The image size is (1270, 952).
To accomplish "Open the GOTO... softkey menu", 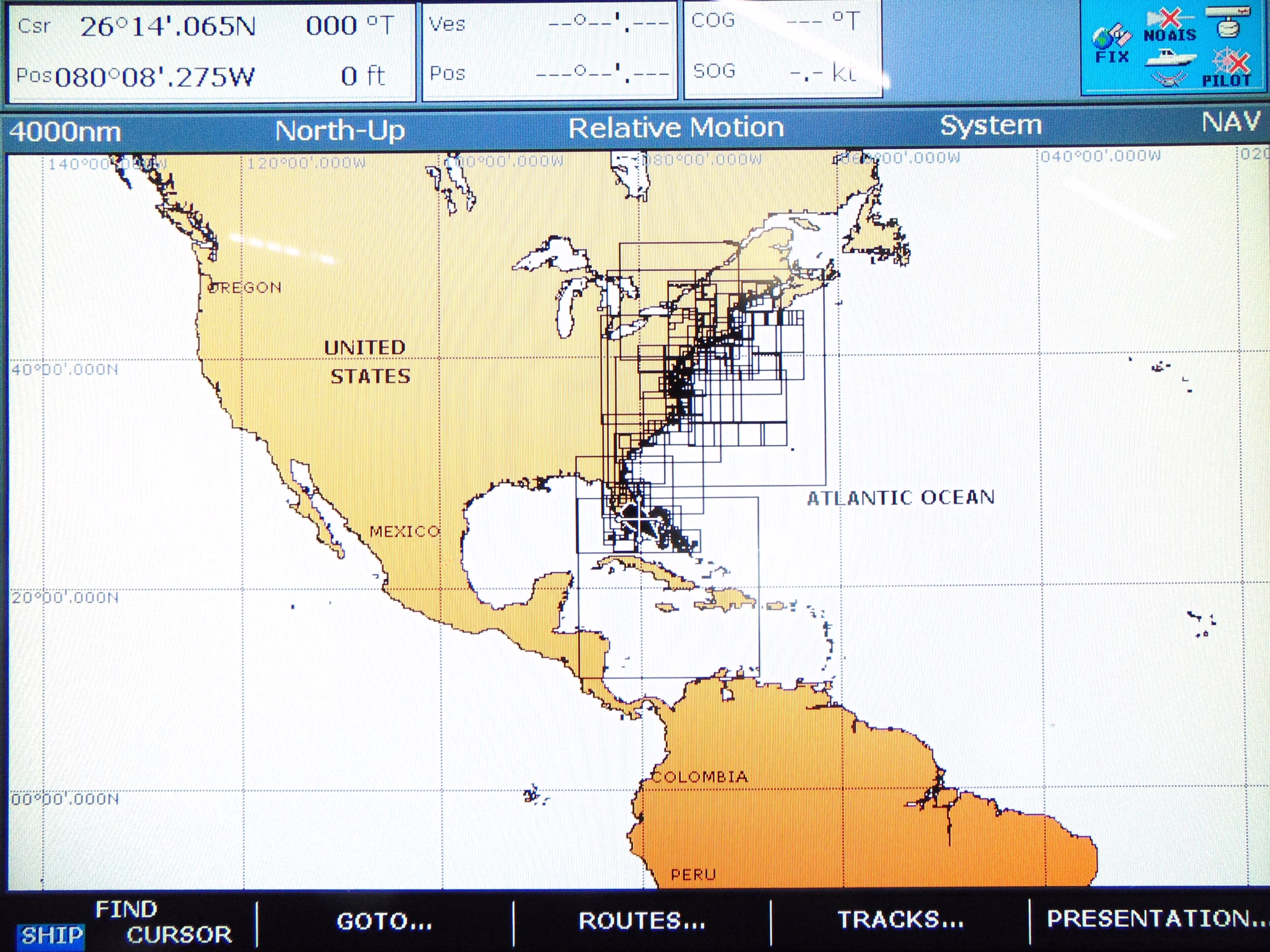I will [384, 922].
